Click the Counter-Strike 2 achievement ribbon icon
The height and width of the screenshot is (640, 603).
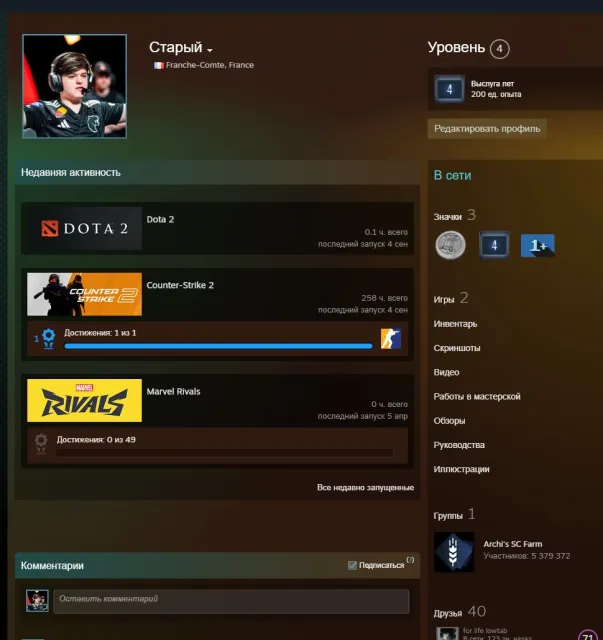click(49, 338)
